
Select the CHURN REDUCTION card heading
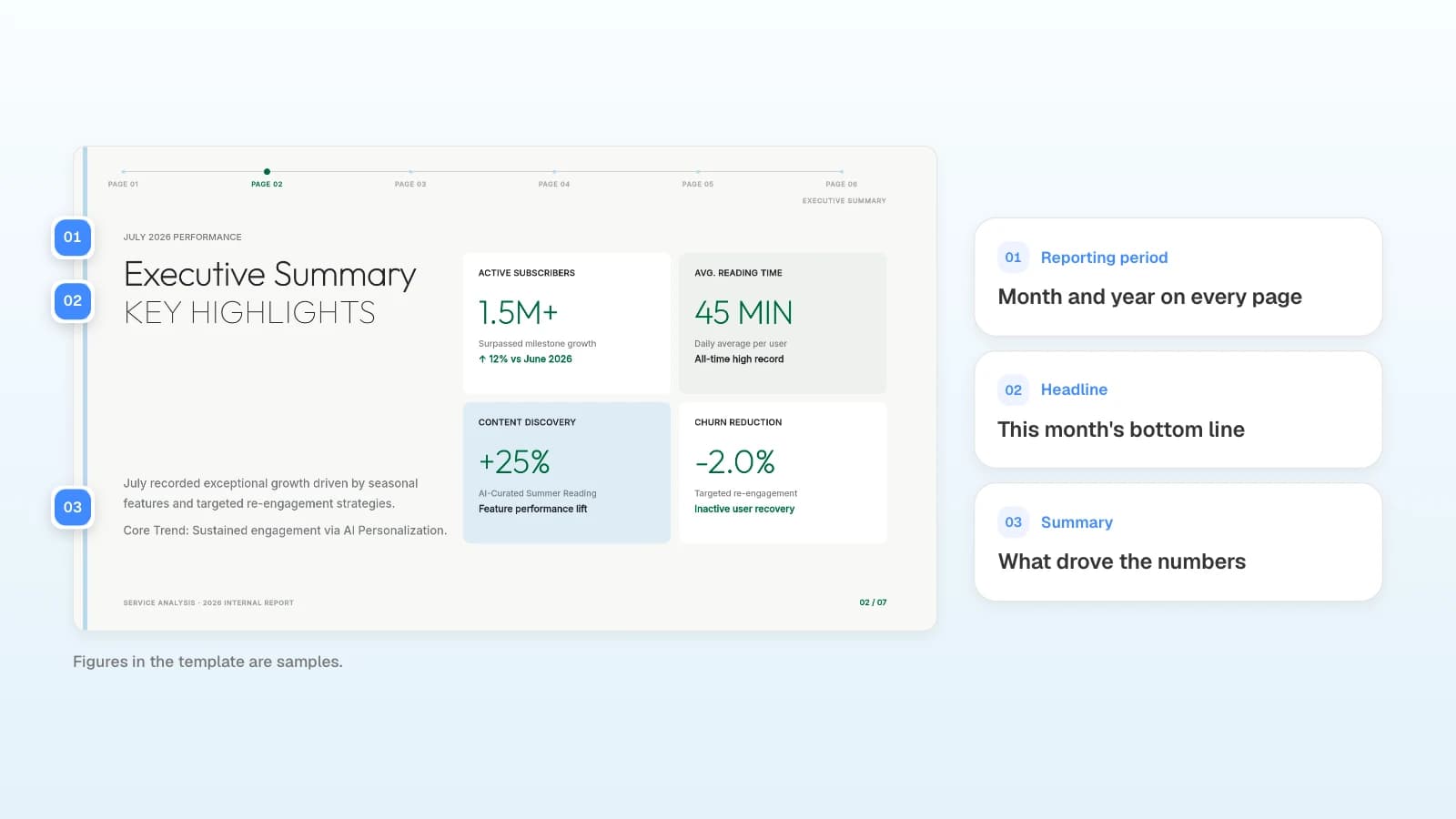click(x=738, y=422)
